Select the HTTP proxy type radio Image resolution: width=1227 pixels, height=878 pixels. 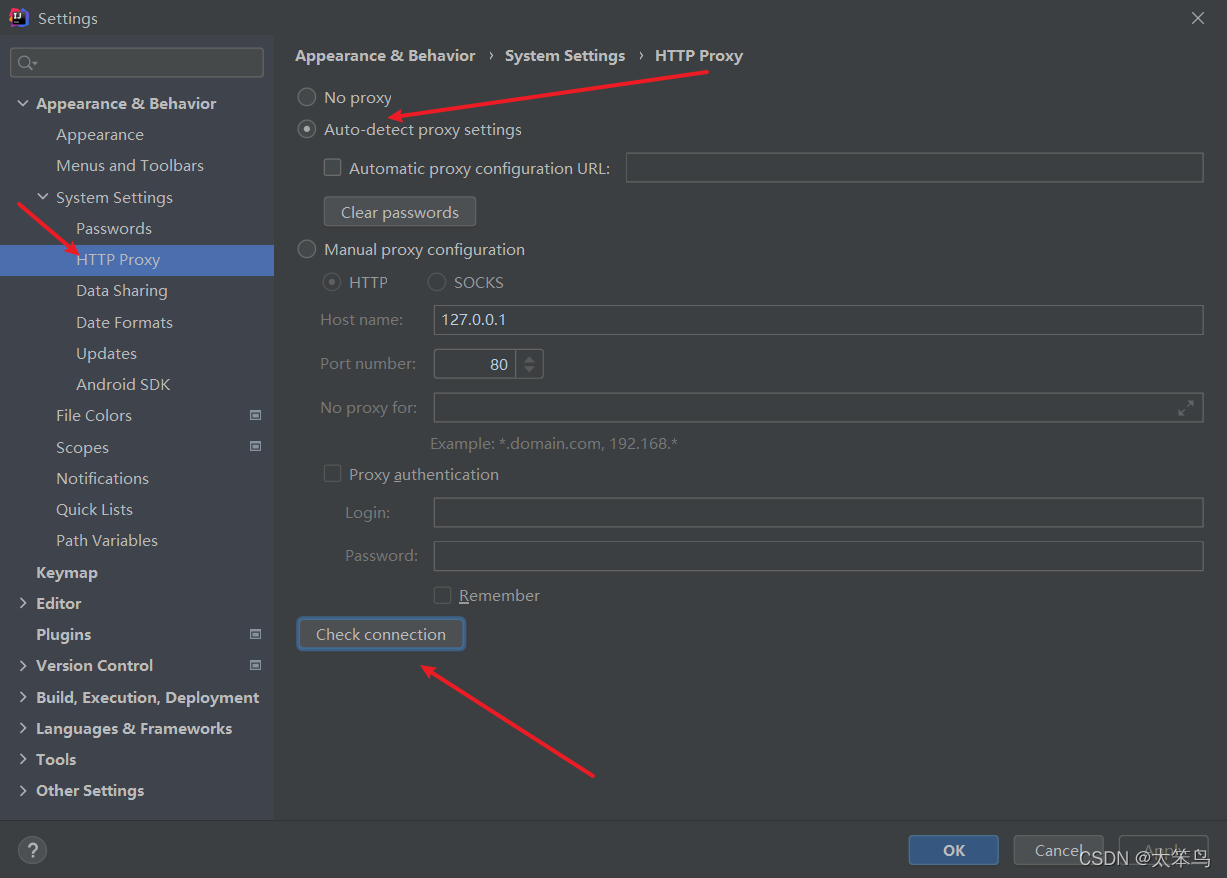(x=332, y=283)
